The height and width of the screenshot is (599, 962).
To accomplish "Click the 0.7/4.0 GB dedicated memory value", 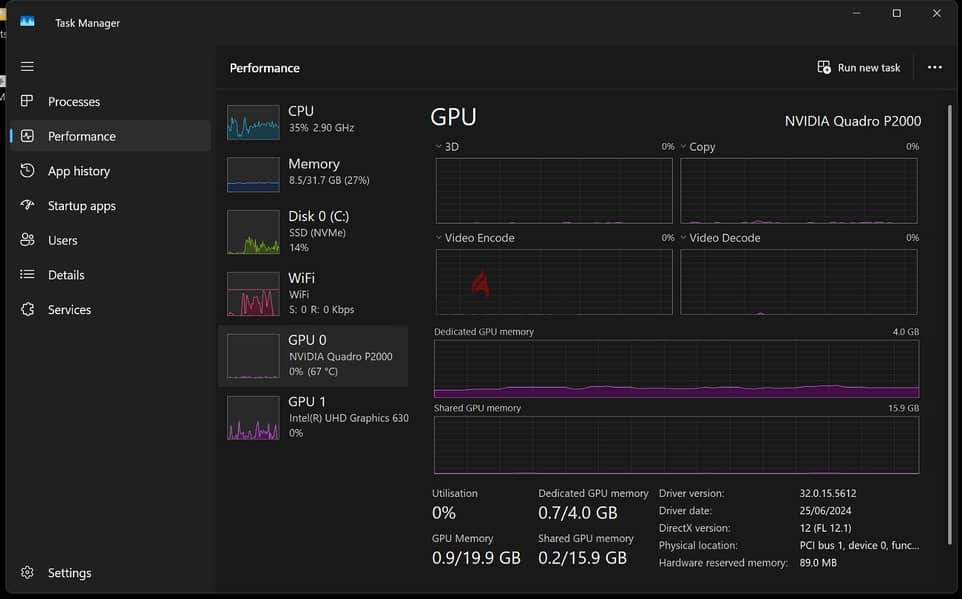I will tap(577, 512).
